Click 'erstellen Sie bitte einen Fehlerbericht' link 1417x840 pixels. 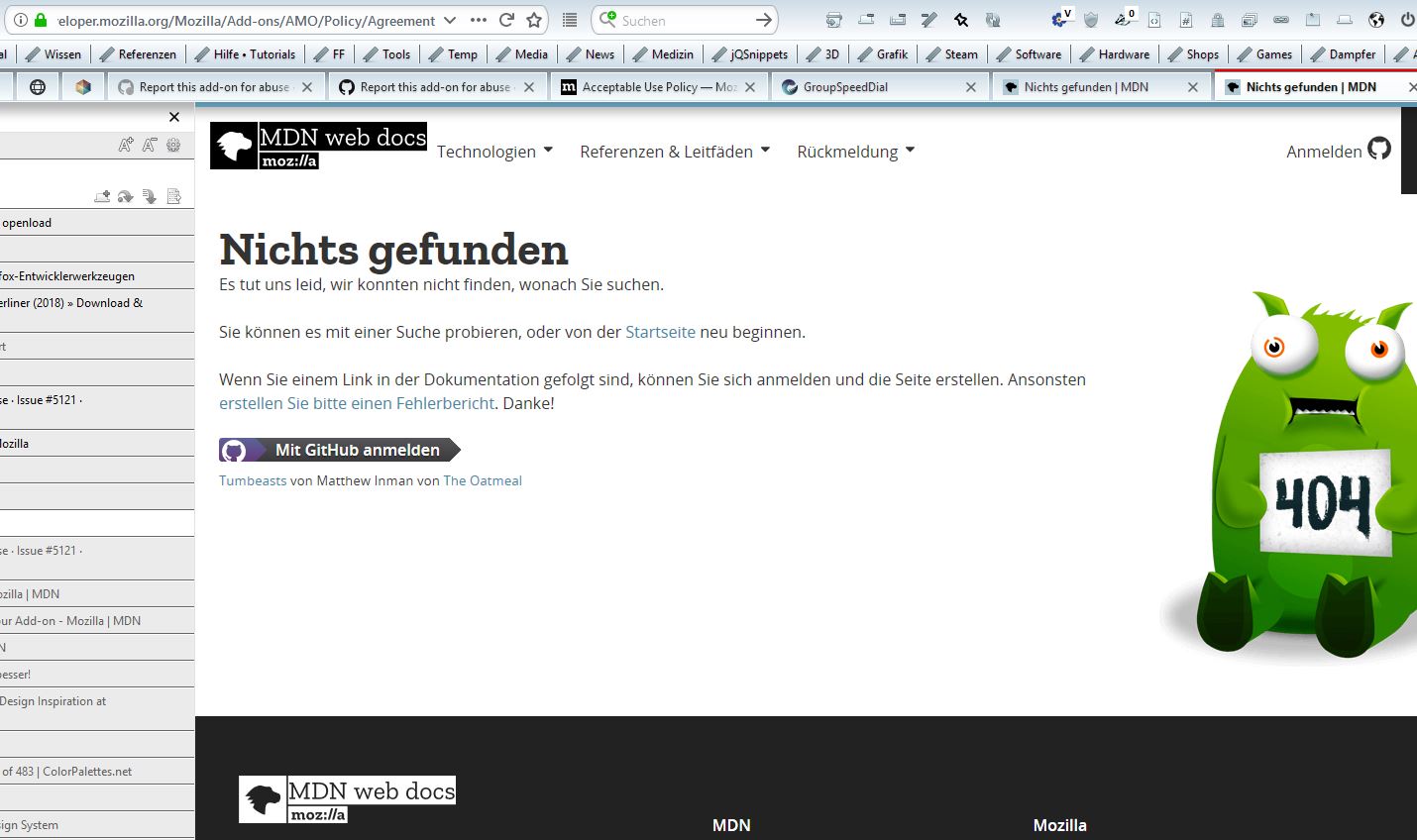point(357,403)
